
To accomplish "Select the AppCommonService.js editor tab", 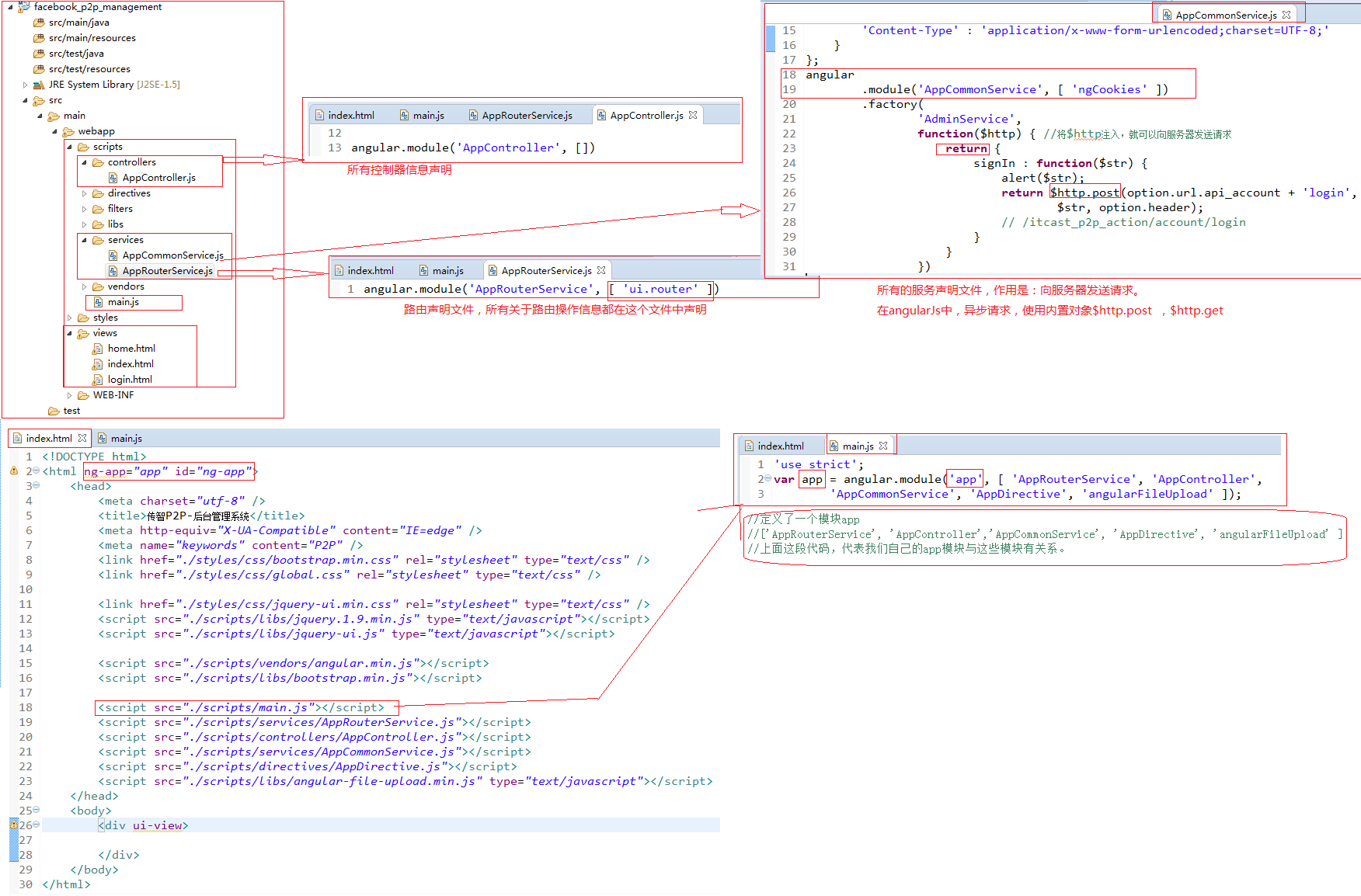I will click(x=1225, y=15).
